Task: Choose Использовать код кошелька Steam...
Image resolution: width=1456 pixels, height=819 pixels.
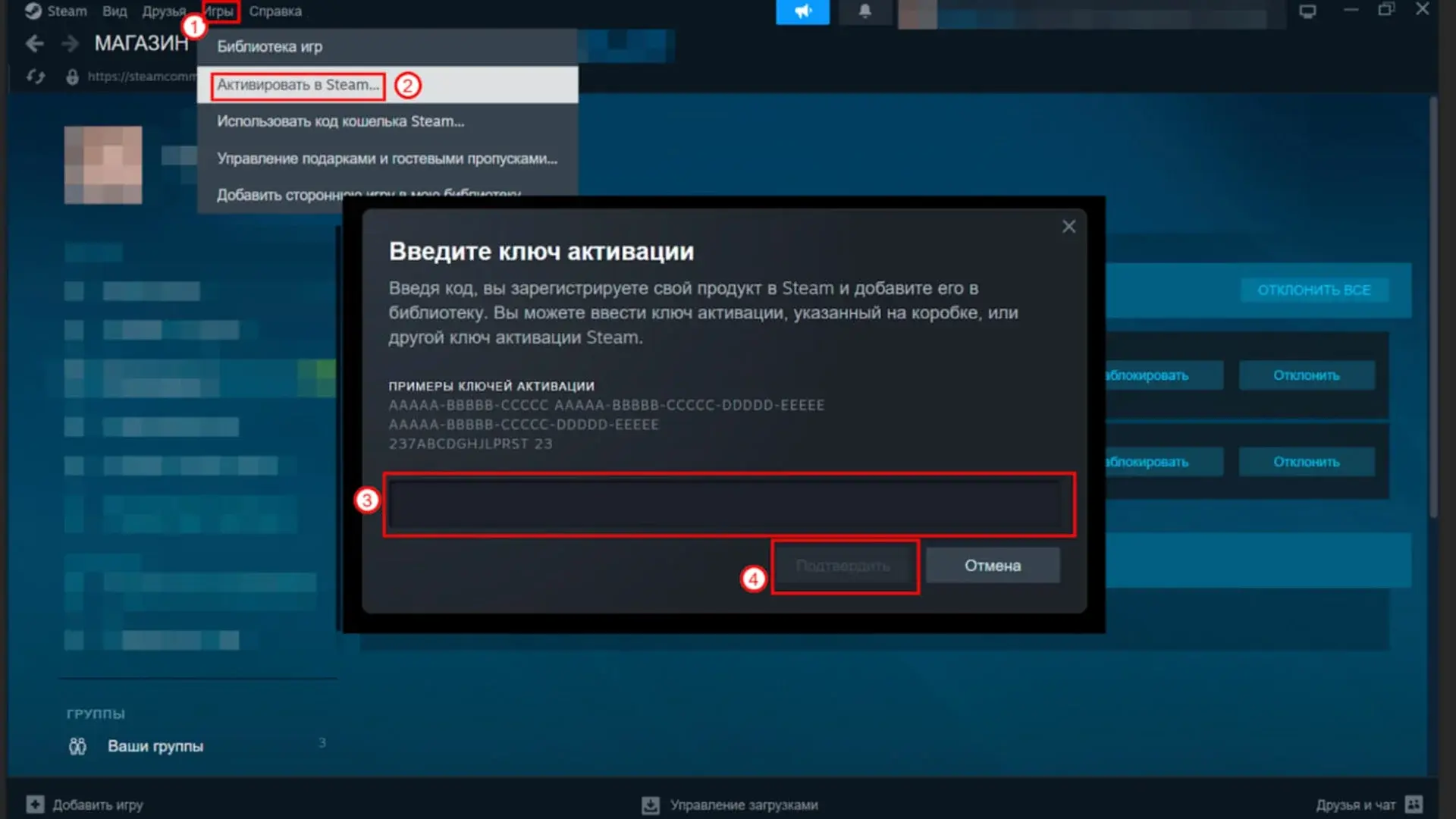Action: tap(387, 121)
